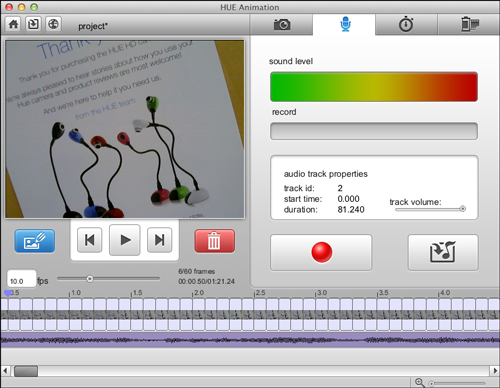Click the 2.5 mark on timeline ruler
This screenshot has height=388, width=500.
260,293
